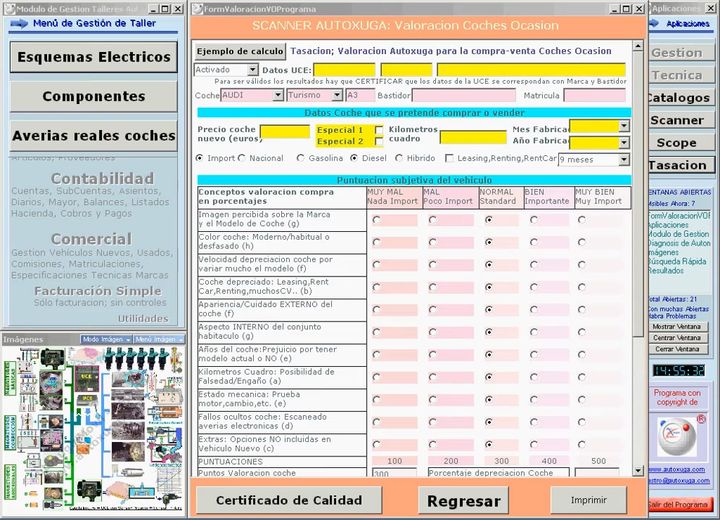Set Estado mecanica row to MUY BIEN
The height and width of the screenshot is (520, 720).
(582, 400)
